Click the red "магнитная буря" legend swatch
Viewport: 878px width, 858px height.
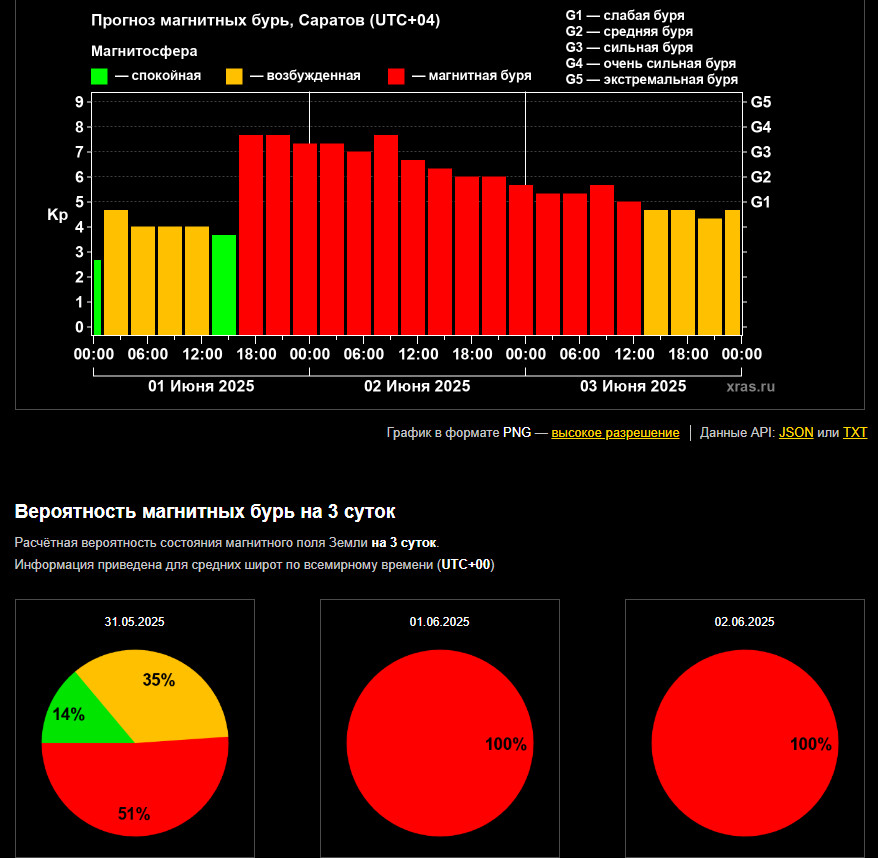[397, 76]
